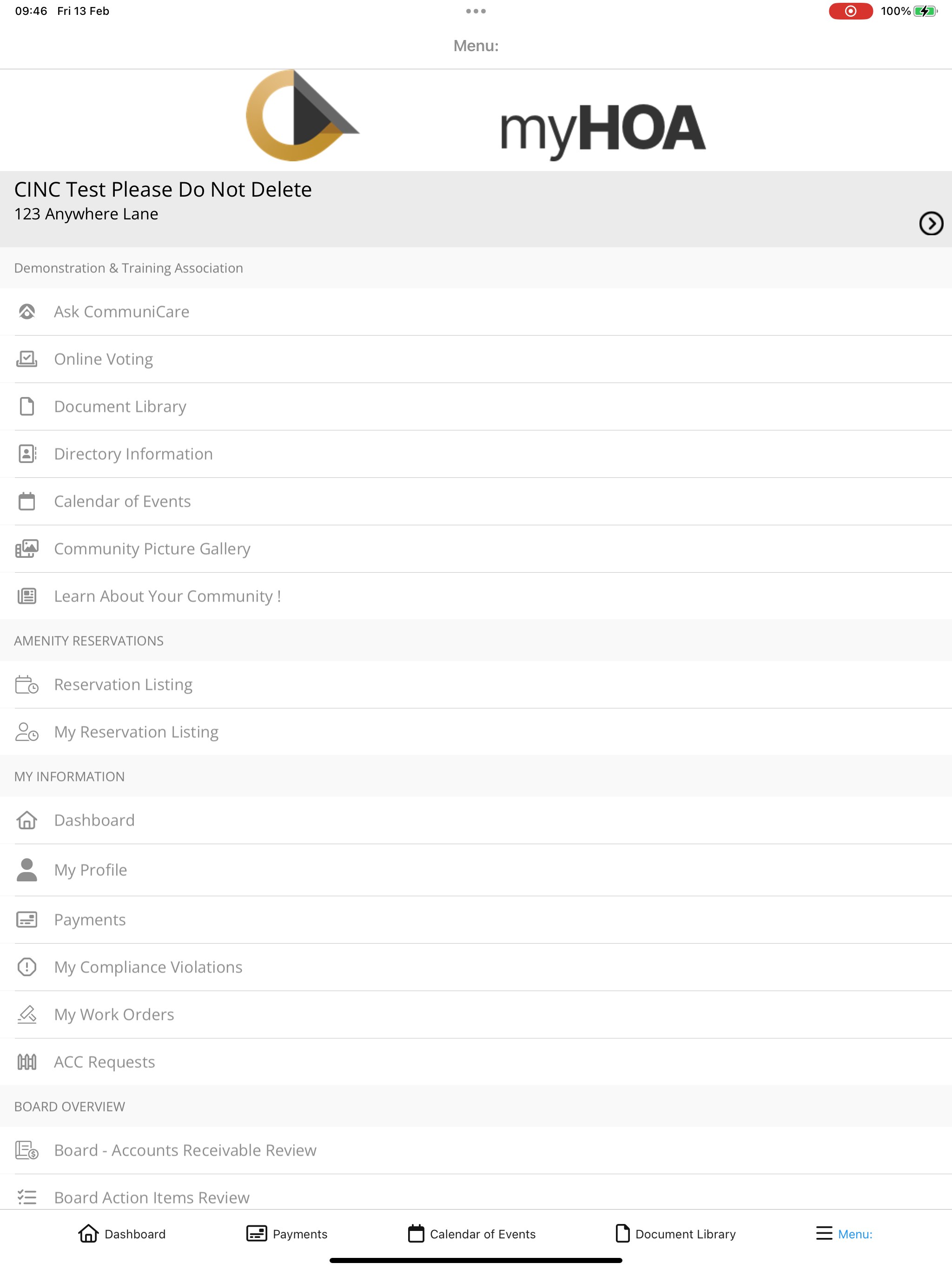
Task: Open Document Library from the menu list
Action: point(476,406)
